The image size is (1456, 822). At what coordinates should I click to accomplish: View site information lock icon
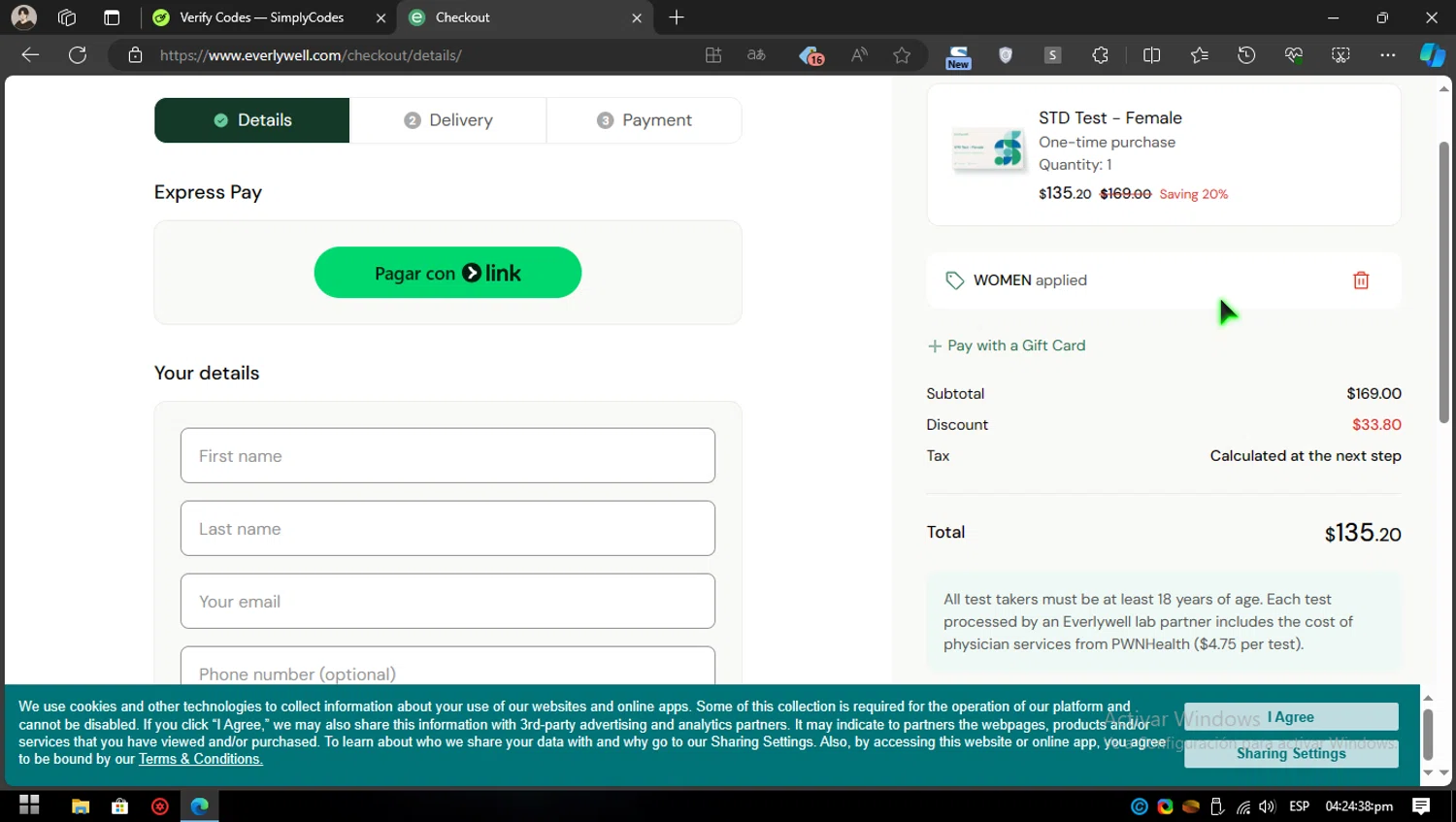(135, 55)
